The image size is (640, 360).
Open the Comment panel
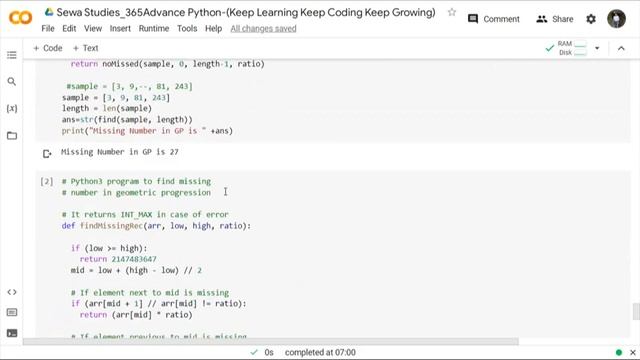coord(493,19)
